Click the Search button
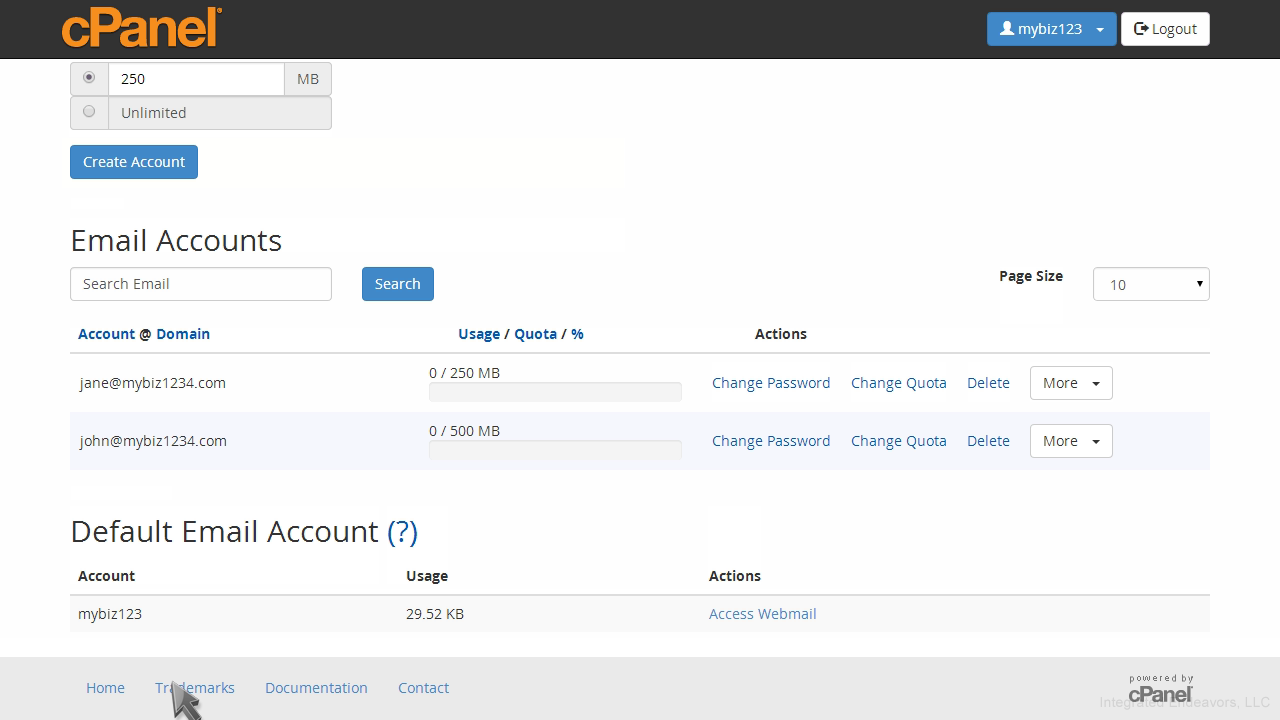Image resolution: width=1280 pixels, height=720 pixels. pyautogui.click(x=397, y=284)
